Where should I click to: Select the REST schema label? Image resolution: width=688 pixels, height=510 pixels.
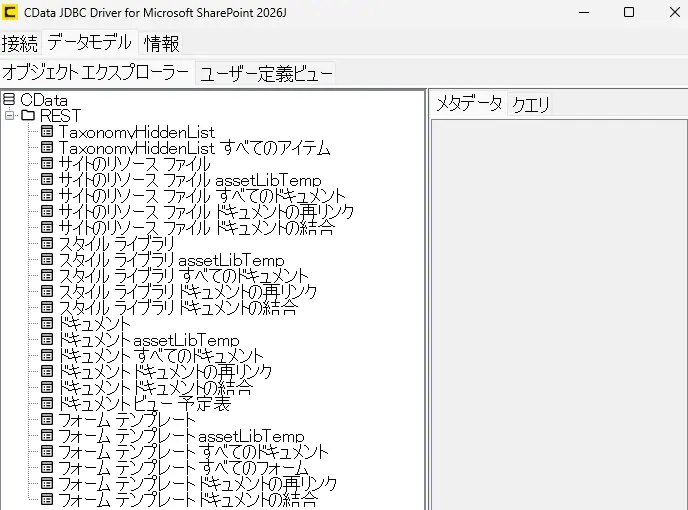tap(61, 116)
